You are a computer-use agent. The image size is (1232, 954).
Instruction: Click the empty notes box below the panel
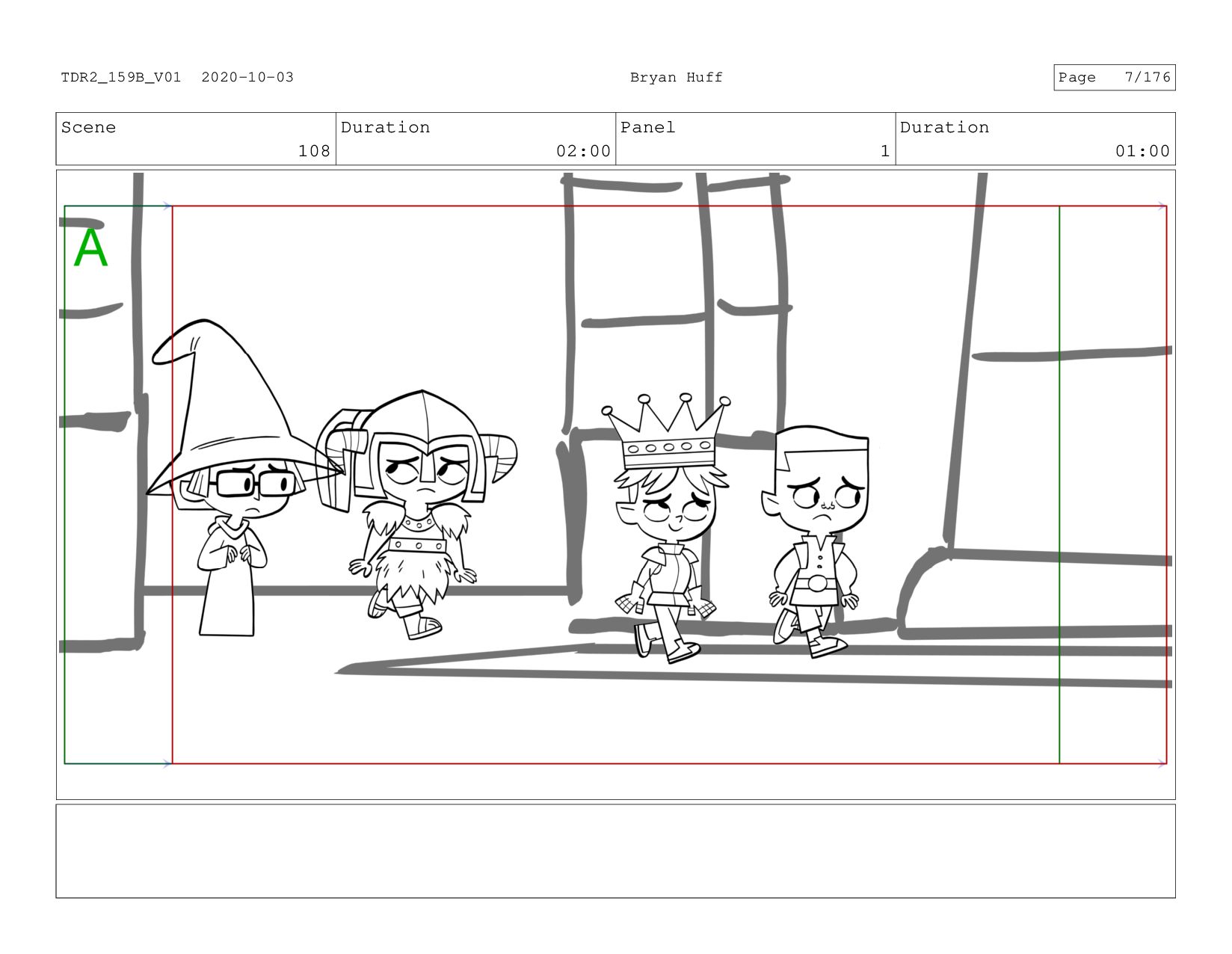(x=615, y=851)
